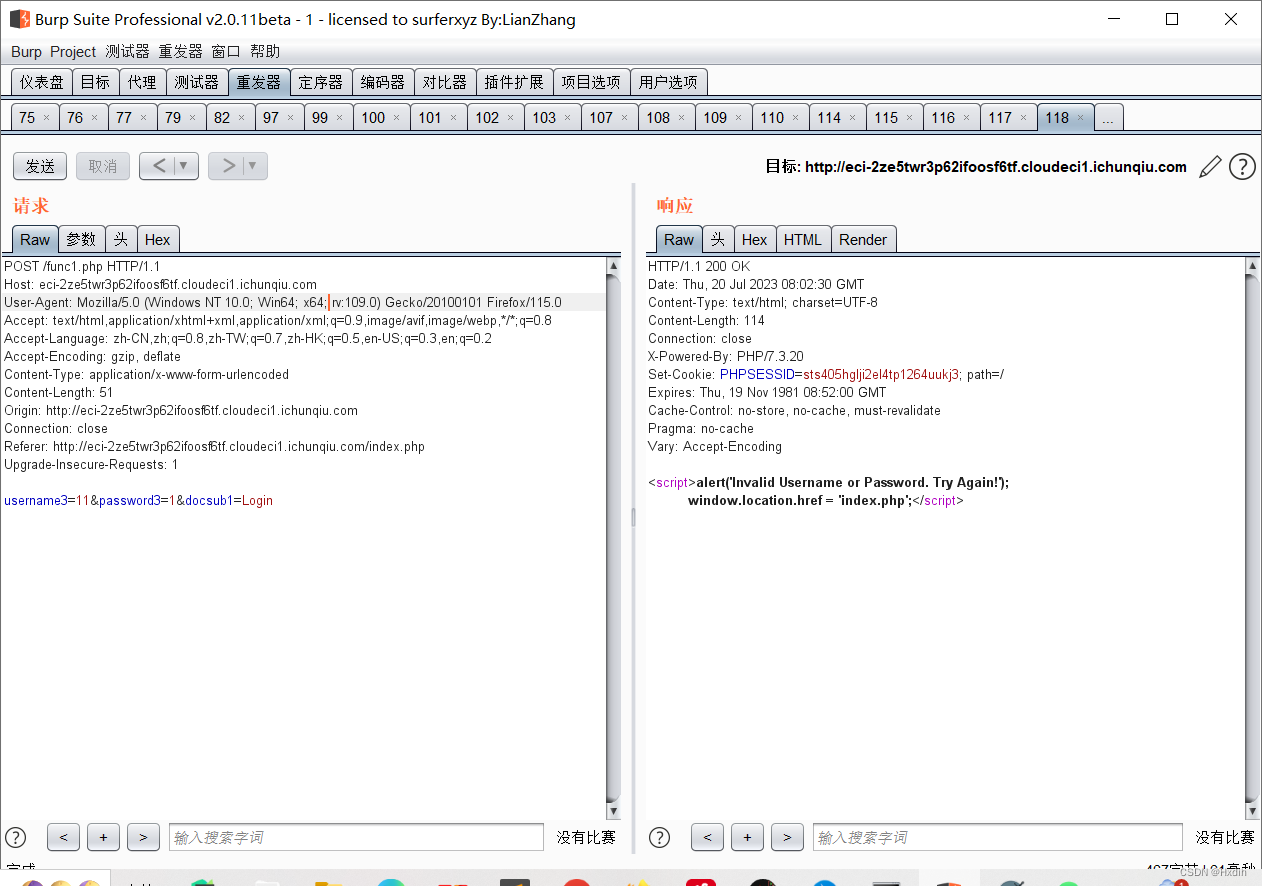Click request search + options button

[103, 837]
